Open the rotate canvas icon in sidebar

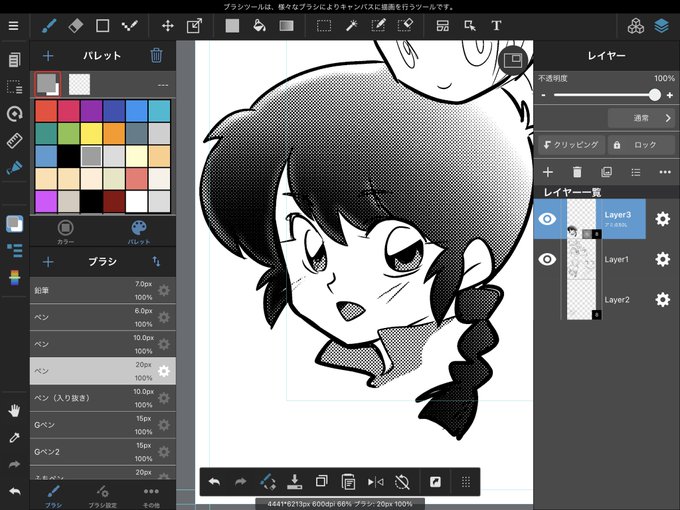tap(14, 114)
